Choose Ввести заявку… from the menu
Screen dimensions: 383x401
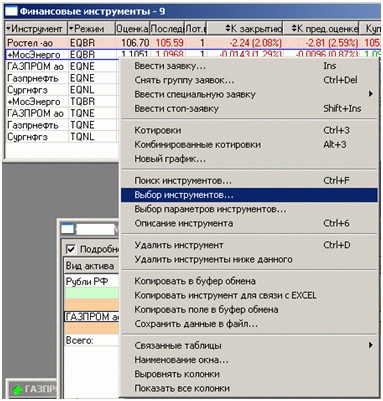point(249,66)
